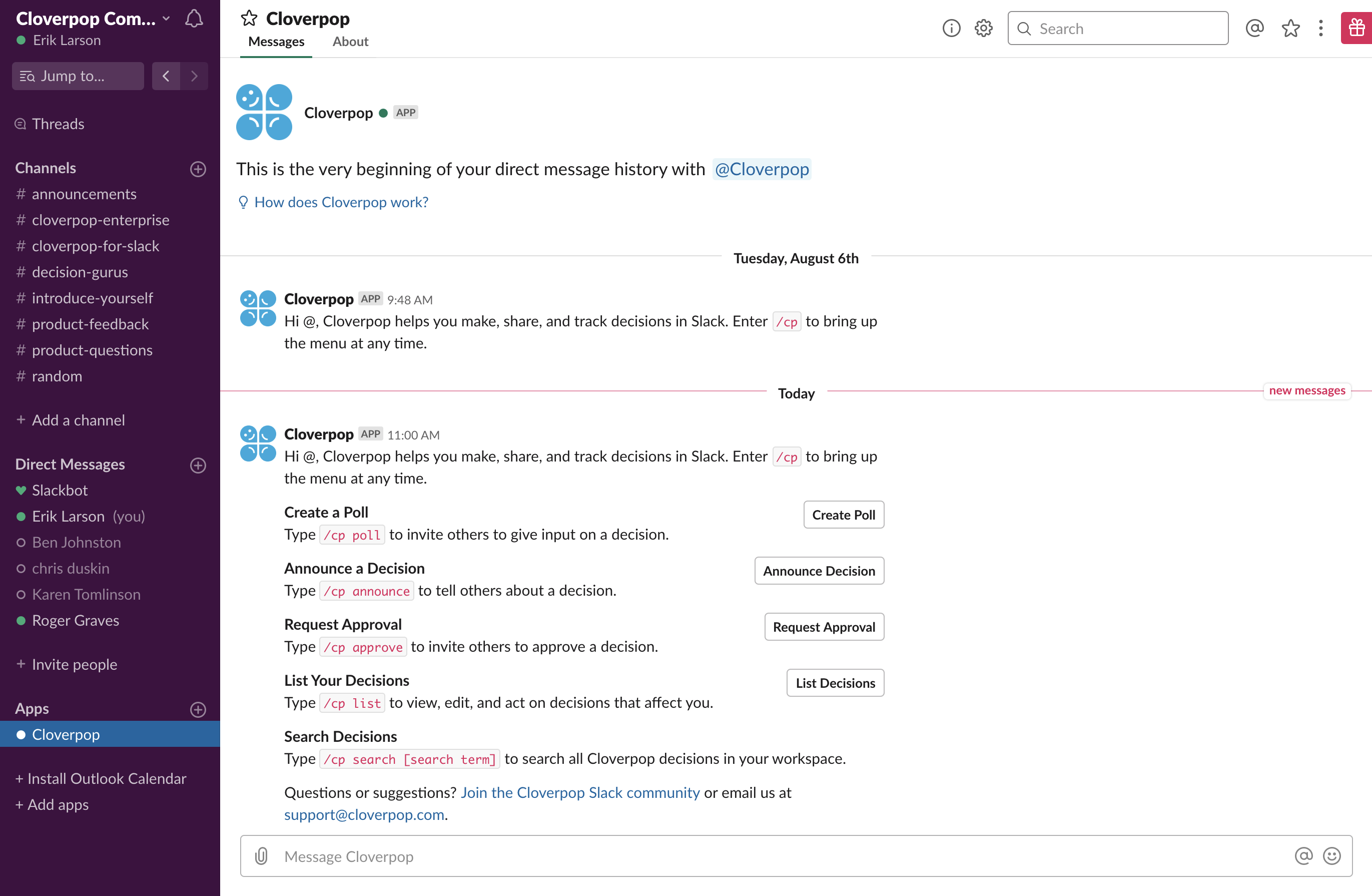Click the Channels section header
The width and height of the screenshot is (1372, 896).
46,168
